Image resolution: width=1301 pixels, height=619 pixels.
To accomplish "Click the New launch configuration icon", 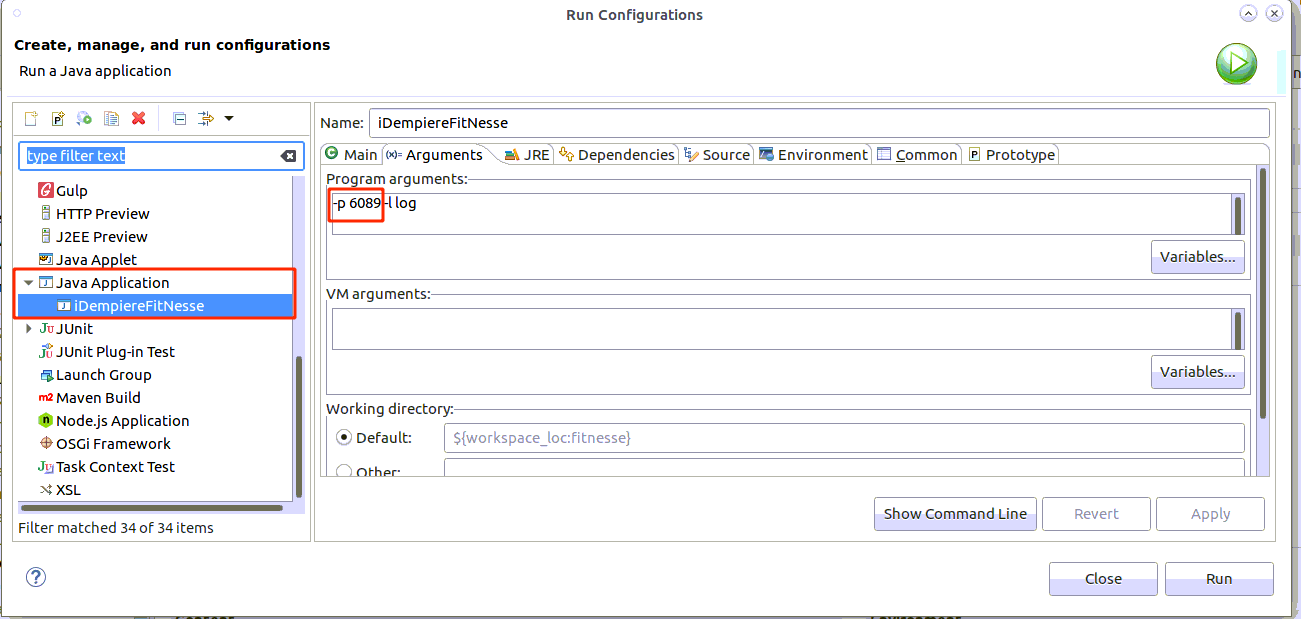I will click(31, 118).
